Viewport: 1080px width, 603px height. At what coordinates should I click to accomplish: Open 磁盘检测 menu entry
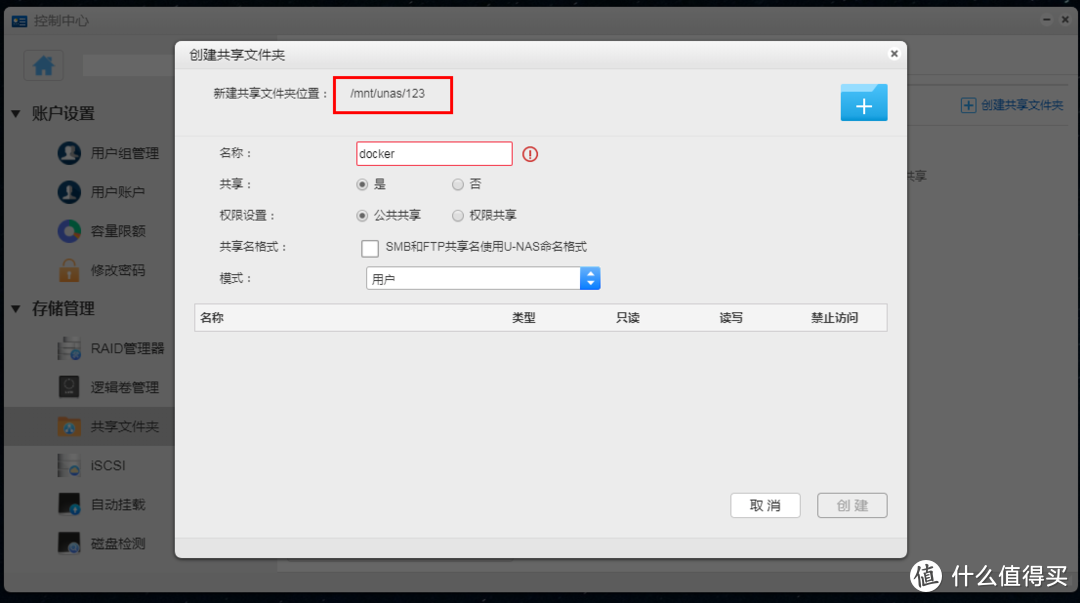118,544
